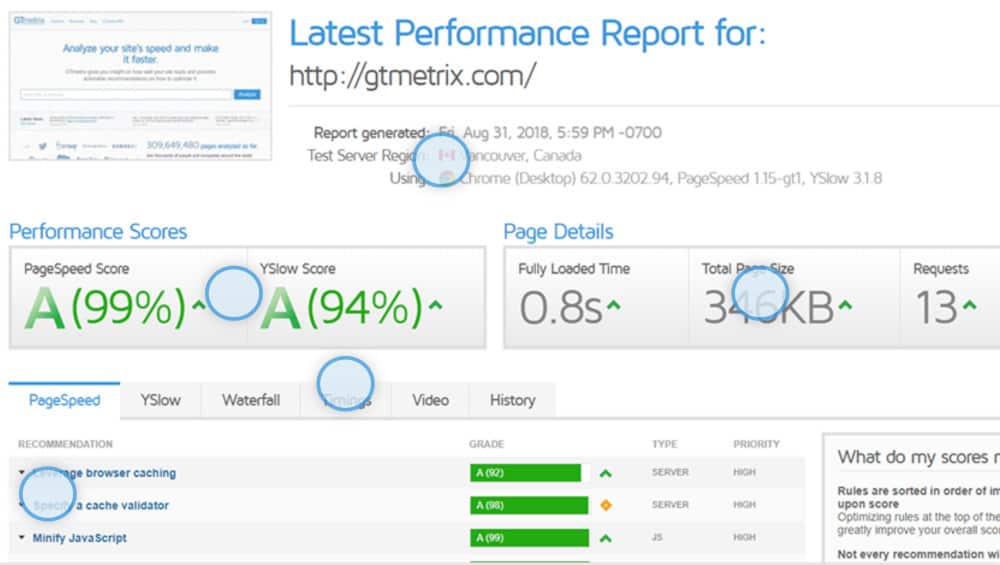The image size is (1000, 565).
Task: Click the PRIORITY column header
Action: click(756, 444)
